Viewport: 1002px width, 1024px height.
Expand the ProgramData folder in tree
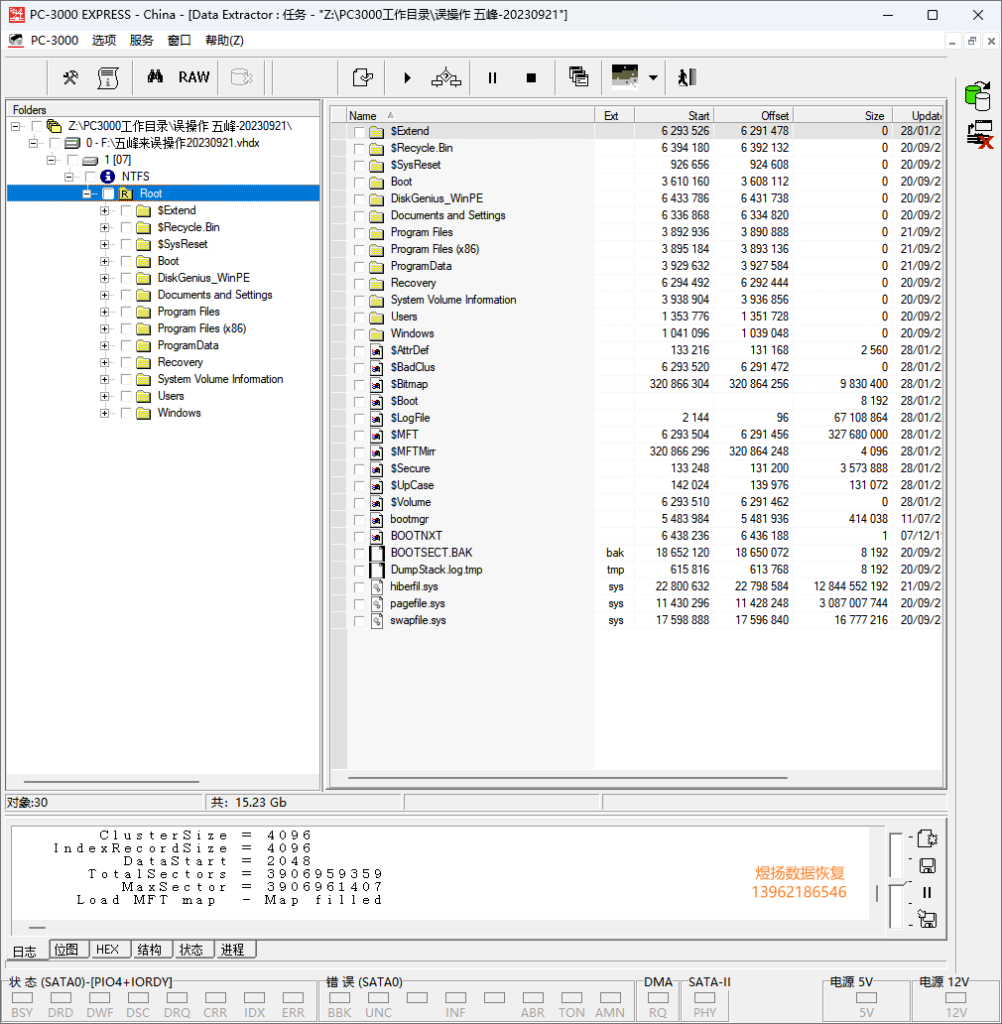click(105, 345)
